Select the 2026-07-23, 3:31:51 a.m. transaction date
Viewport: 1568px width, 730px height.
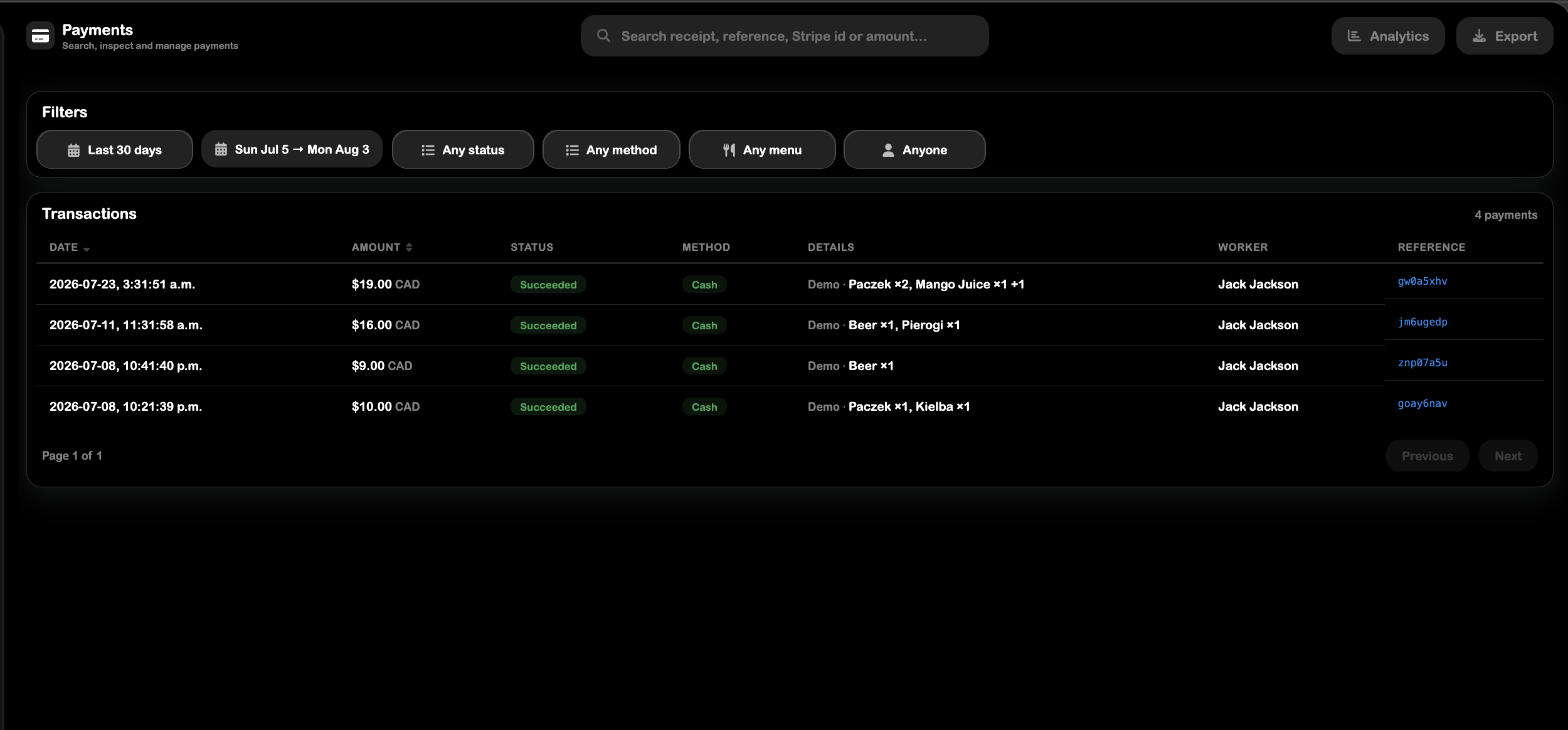click(x=122, y=284)
